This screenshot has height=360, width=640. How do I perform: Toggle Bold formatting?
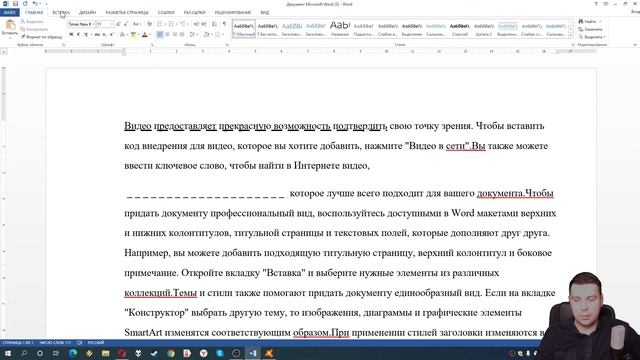pos(71,35)
